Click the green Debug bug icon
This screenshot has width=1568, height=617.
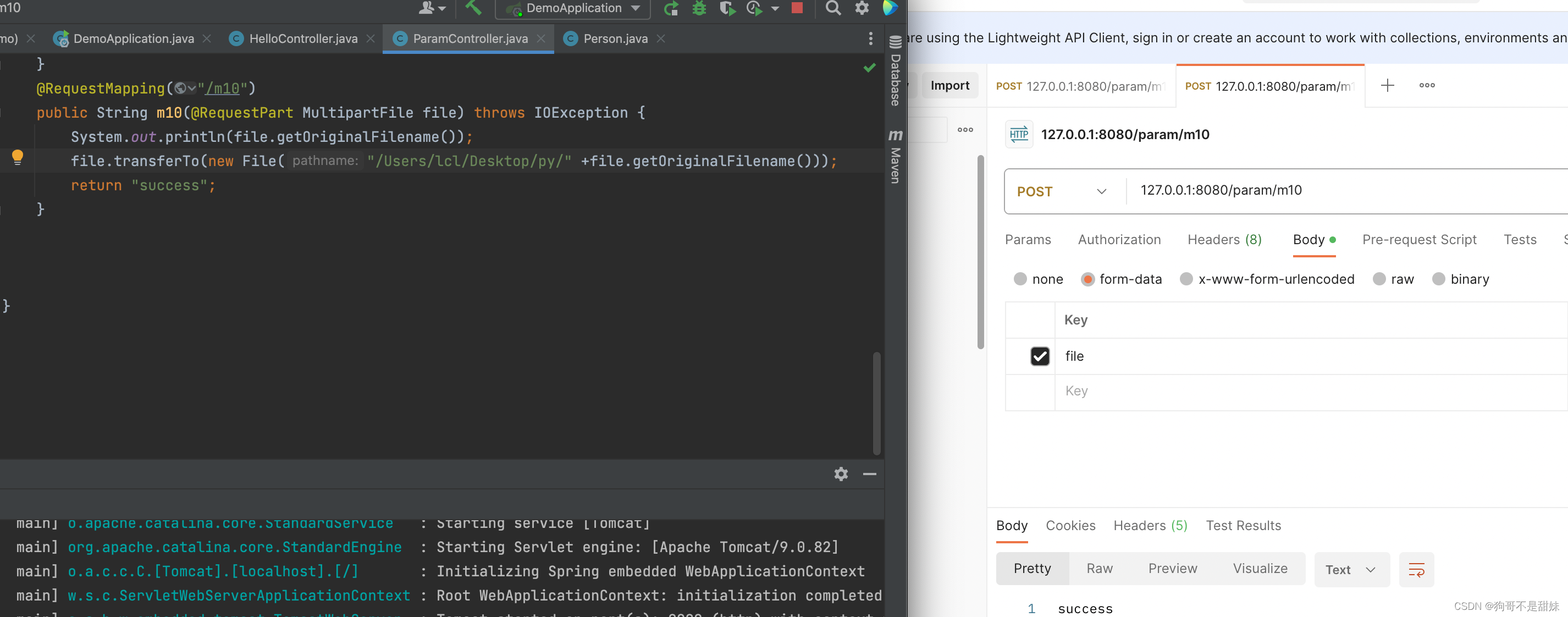pyautogui.click(x=699, y=9)
